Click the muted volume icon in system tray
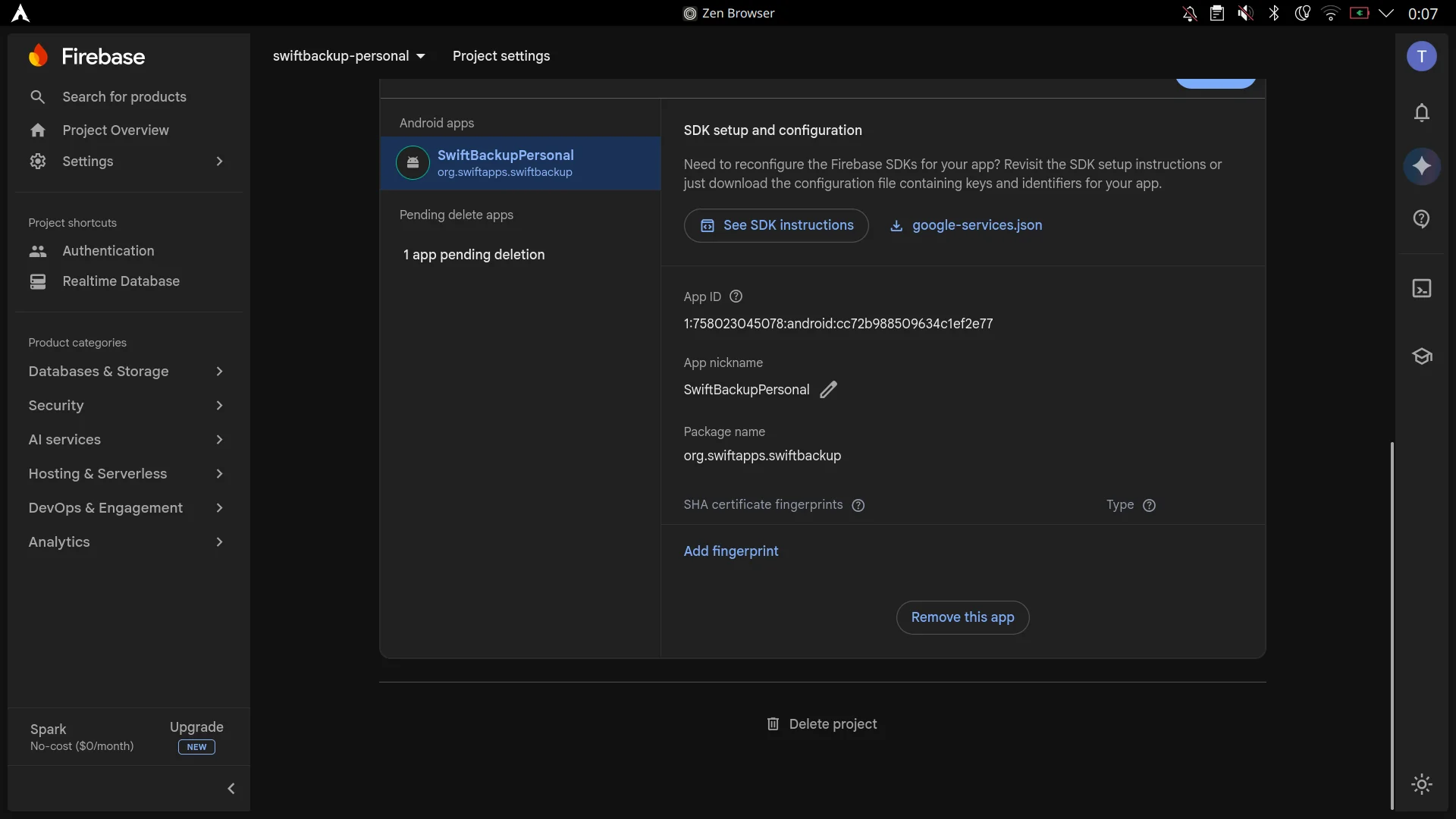Viewport: 1456px width, 819px height. click(x=1245, y=14)
